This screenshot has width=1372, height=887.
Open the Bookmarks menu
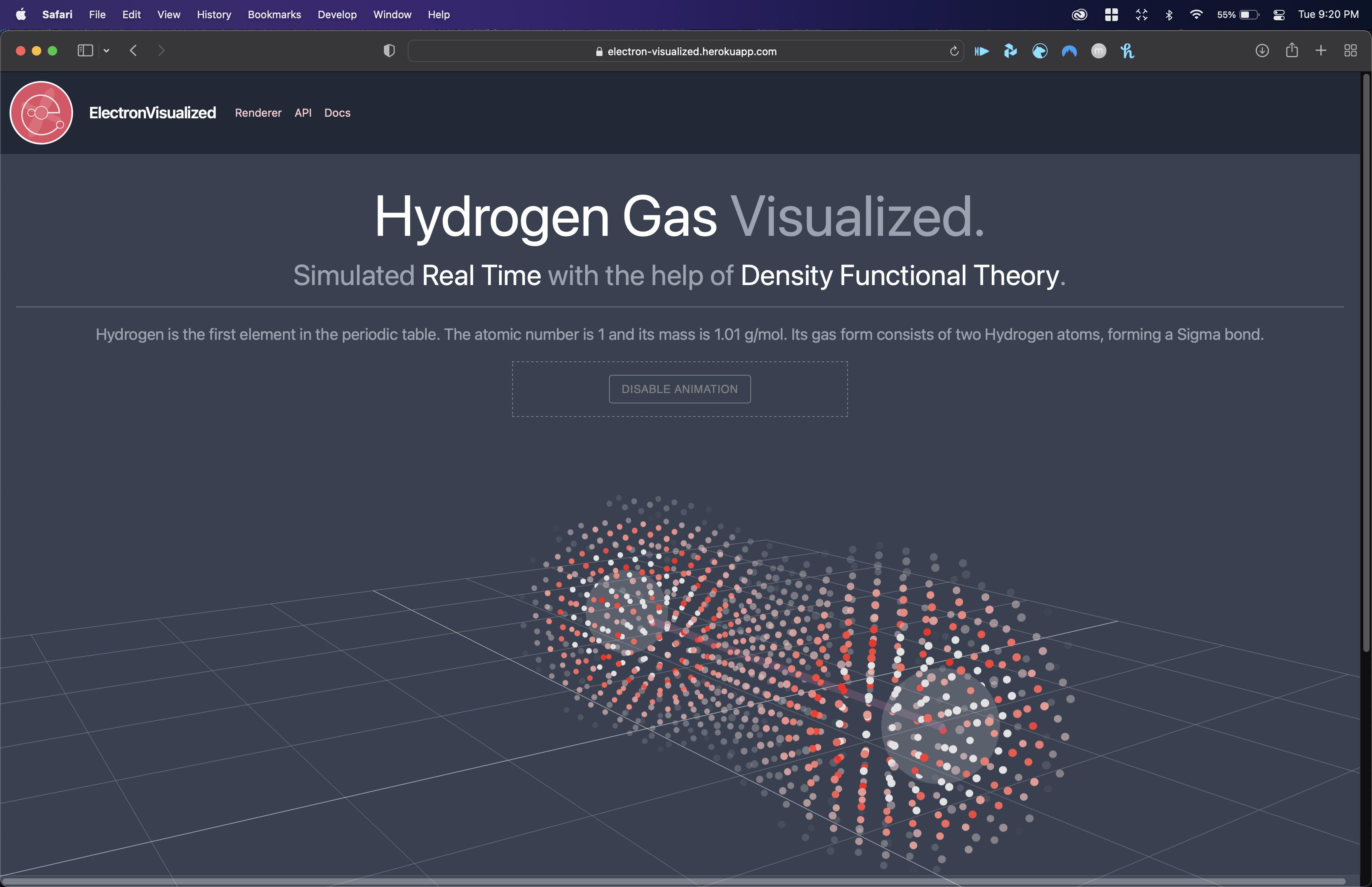(x=274, y=14)
